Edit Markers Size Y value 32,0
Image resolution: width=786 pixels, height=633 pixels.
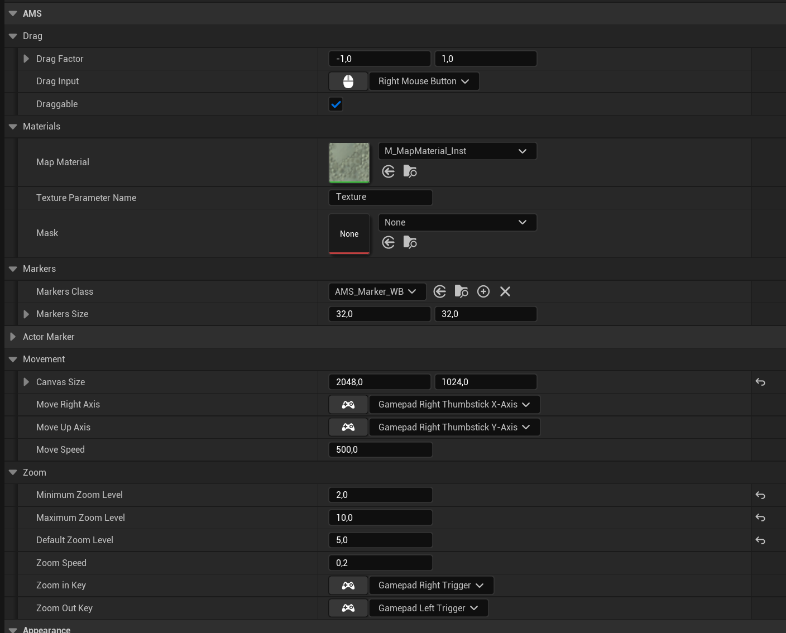(485, 314)
